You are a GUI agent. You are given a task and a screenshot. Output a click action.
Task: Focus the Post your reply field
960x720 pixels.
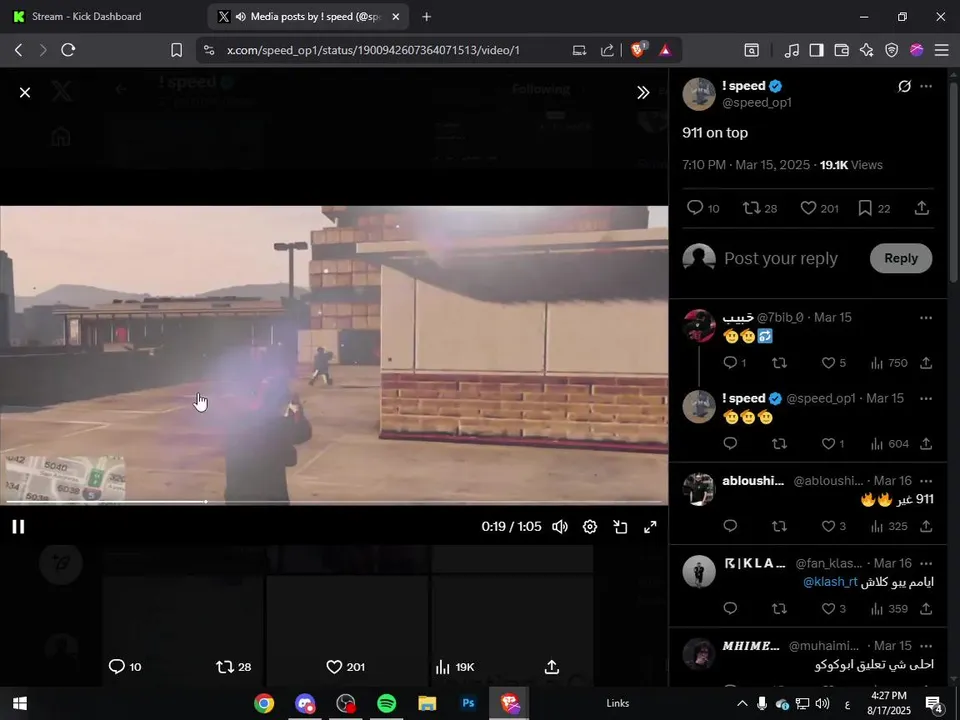pos(781,258)
